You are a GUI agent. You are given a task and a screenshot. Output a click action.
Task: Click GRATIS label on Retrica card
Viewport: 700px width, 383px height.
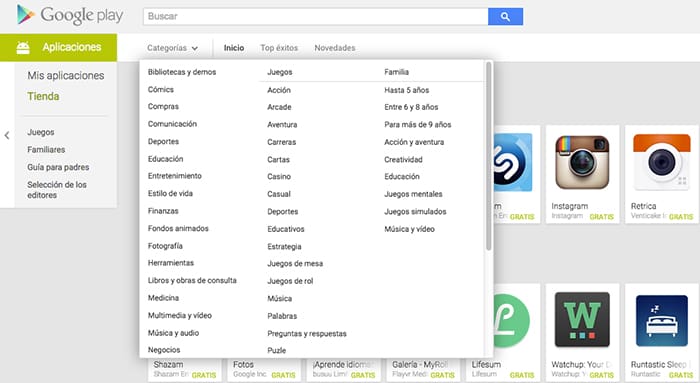tap(681, 217)
